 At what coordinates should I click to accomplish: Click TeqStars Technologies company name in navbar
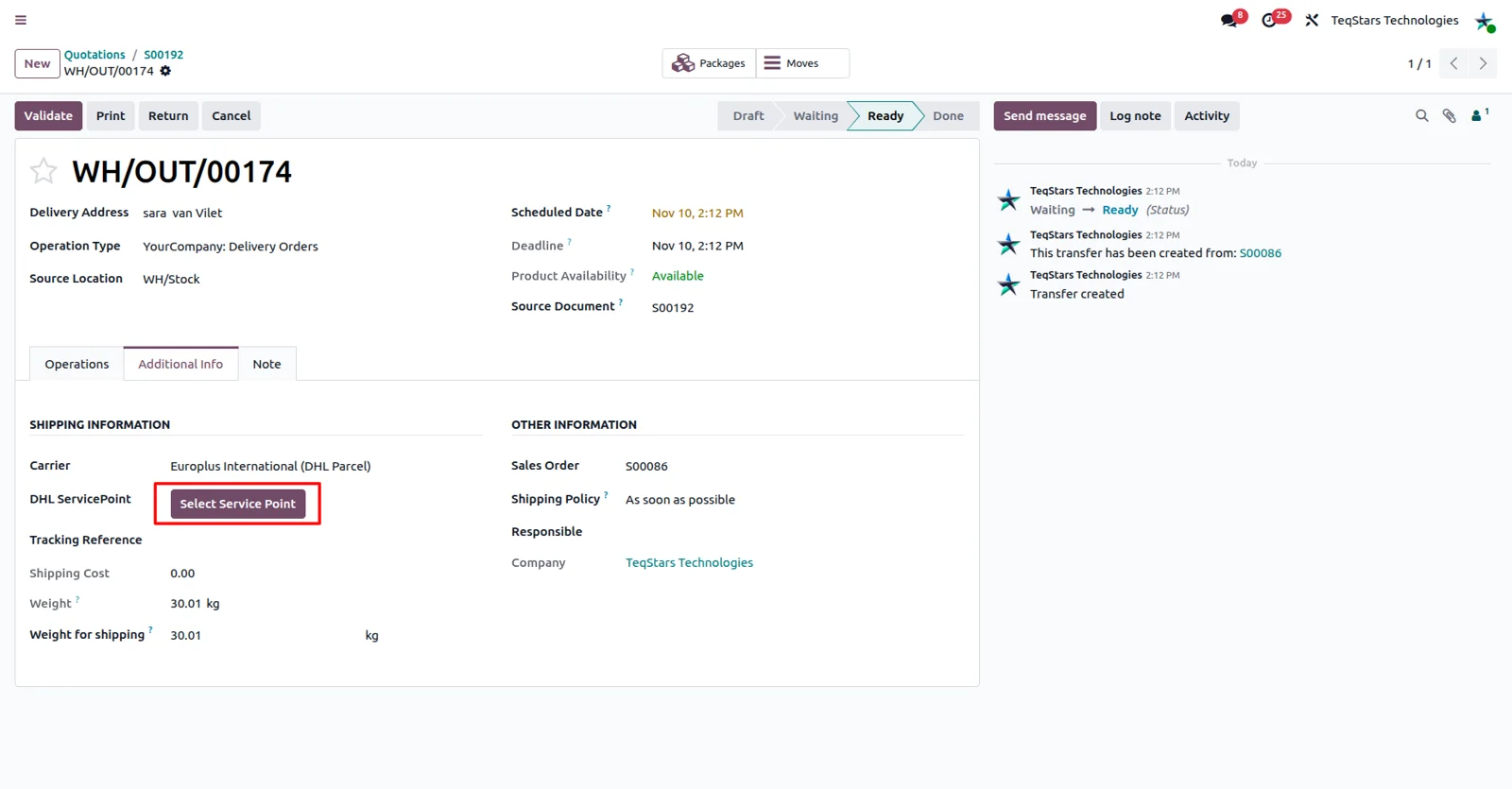pos(1395,20)
